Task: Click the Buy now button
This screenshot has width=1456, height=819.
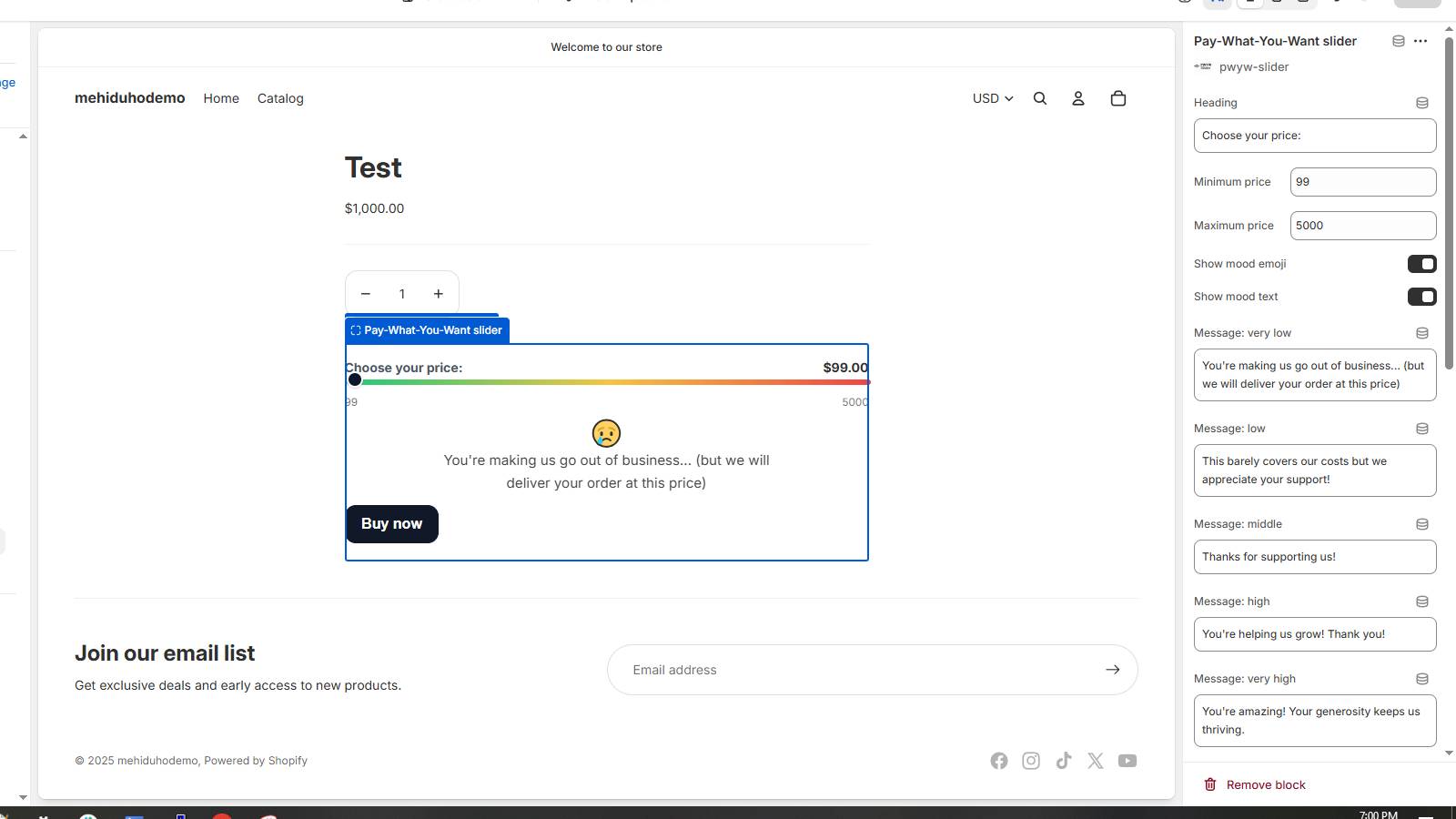Action: tap(392, 524)
